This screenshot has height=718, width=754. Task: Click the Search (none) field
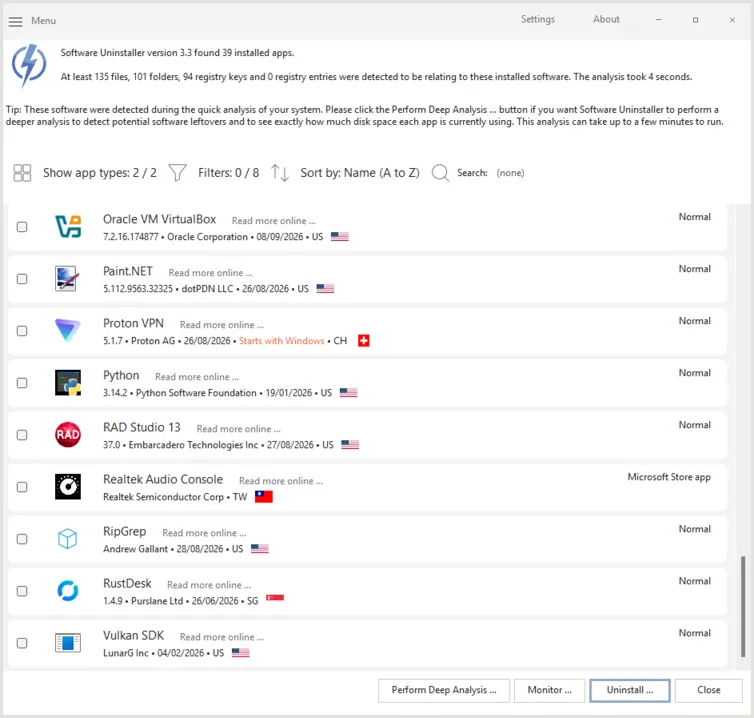pyautogui.click(x=510, y=173)
